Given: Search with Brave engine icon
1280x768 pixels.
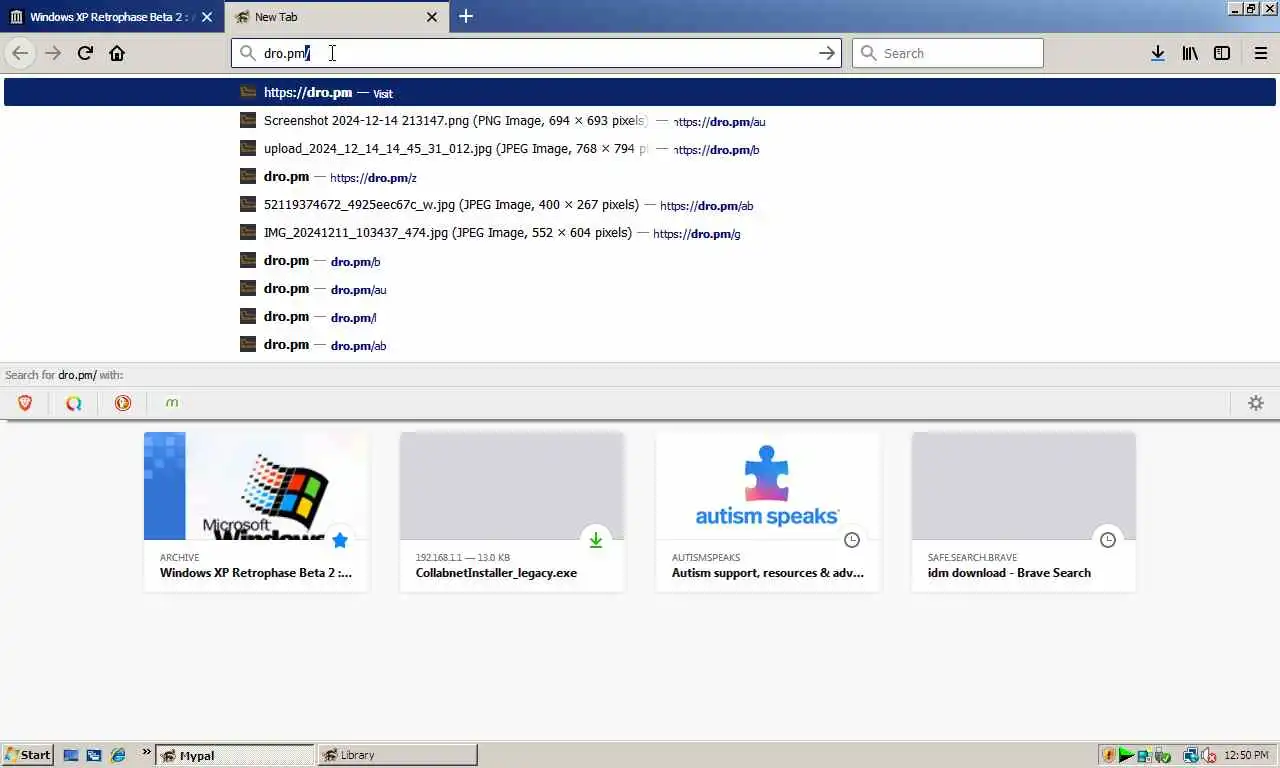Looking at the screenshot, I should (x=25, y=403).
